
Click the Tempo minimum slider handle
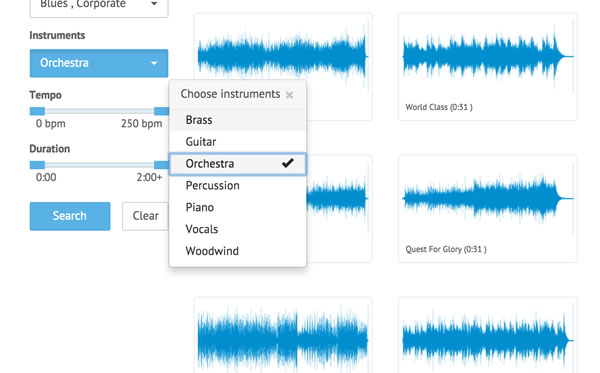tap(37, 111)
